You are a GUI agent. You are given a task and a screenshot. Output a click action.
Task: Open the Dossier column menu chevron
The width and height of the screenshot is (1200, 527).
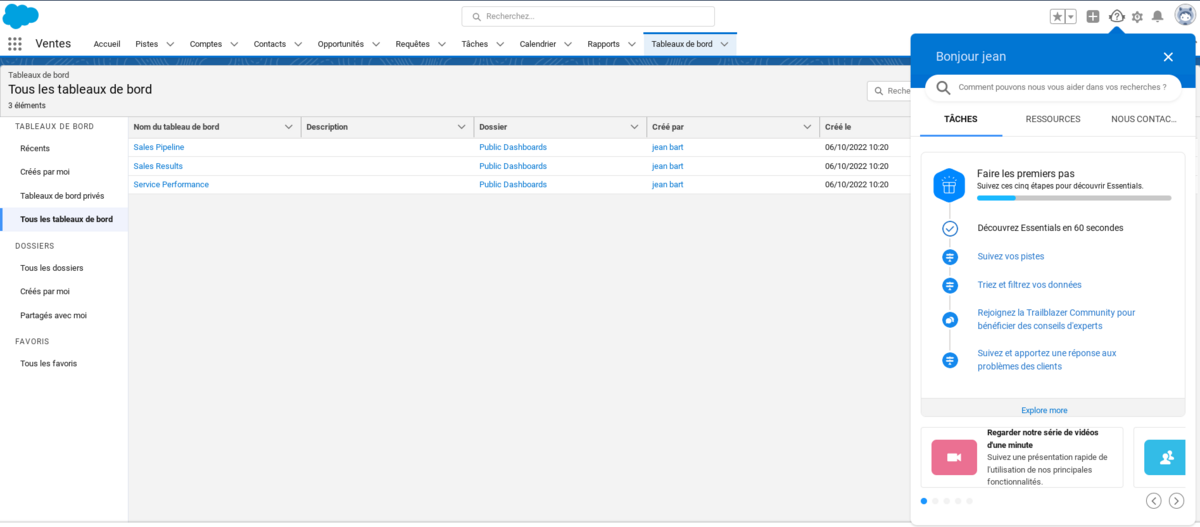click(x=635, y=127)
